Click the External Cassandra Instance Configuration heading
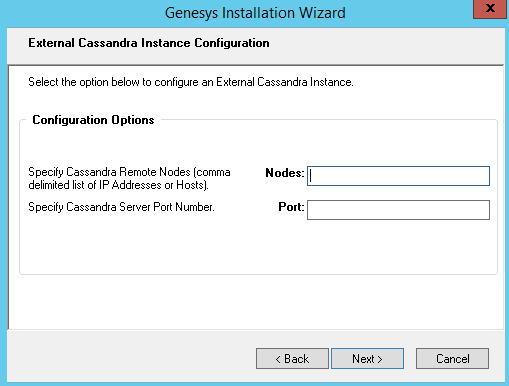 [149, 43]
